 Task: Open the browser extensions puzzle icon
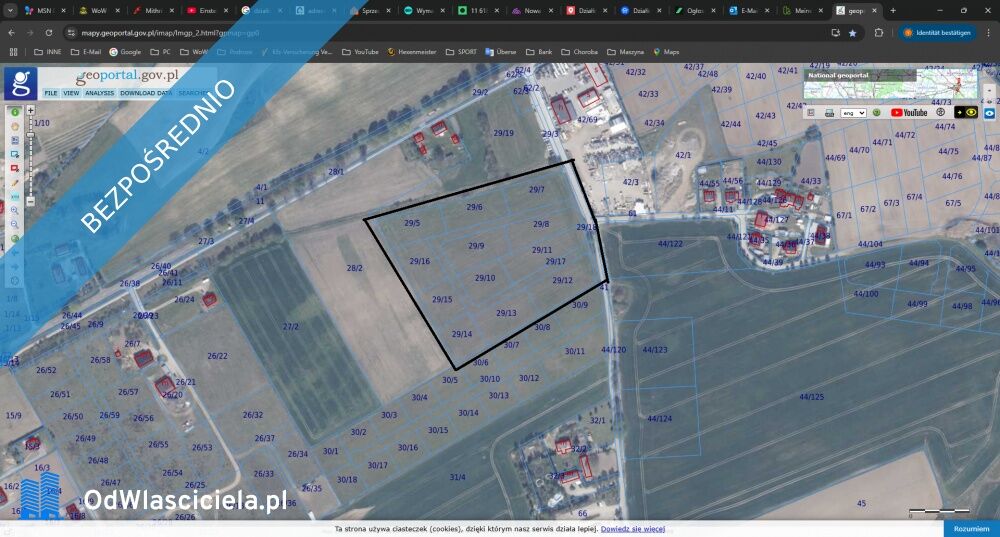(879, 33)
